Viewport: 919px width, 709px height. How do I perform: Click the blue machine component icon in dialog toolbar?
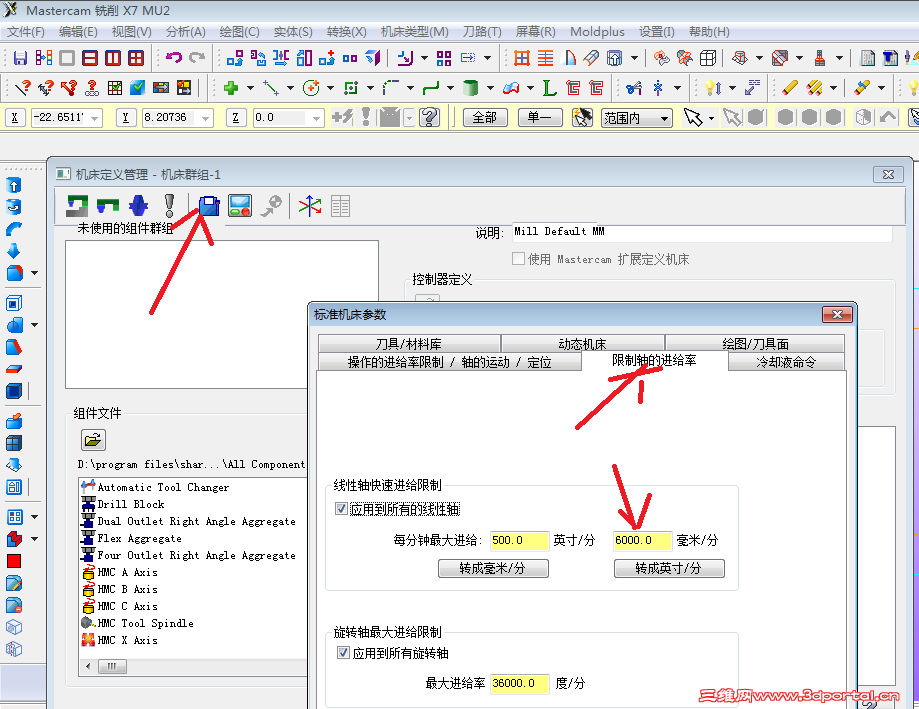click(x=138, y=206)
